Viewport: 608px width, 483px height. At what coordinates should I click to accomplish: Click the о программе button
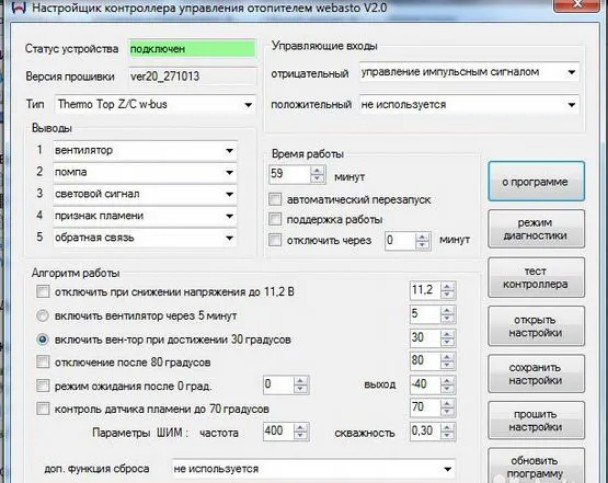coord(536,181)
